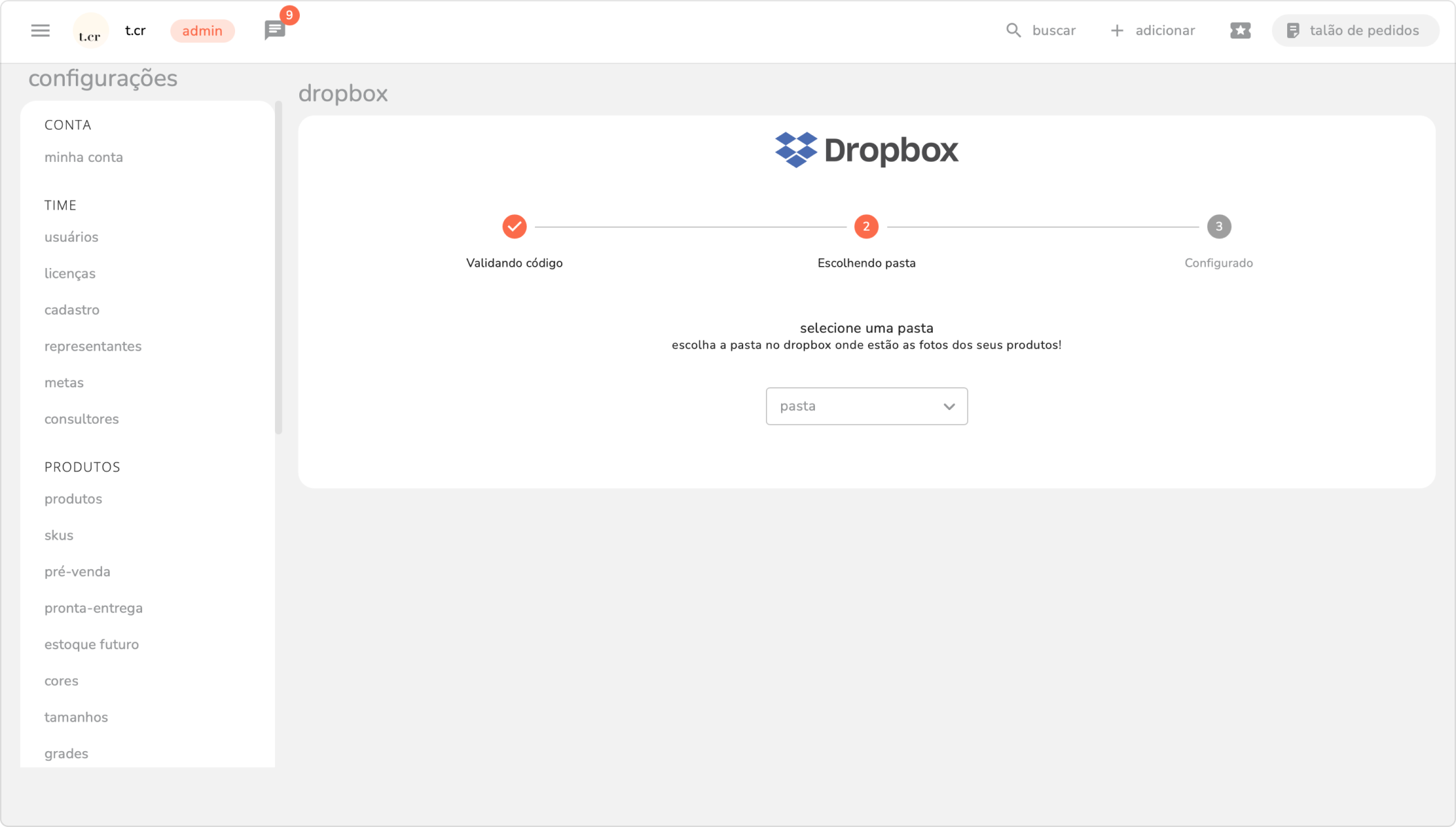This screenshot has height=827, width=1456.
Task: Click the admin badge
Action: [x=202, y=31]
